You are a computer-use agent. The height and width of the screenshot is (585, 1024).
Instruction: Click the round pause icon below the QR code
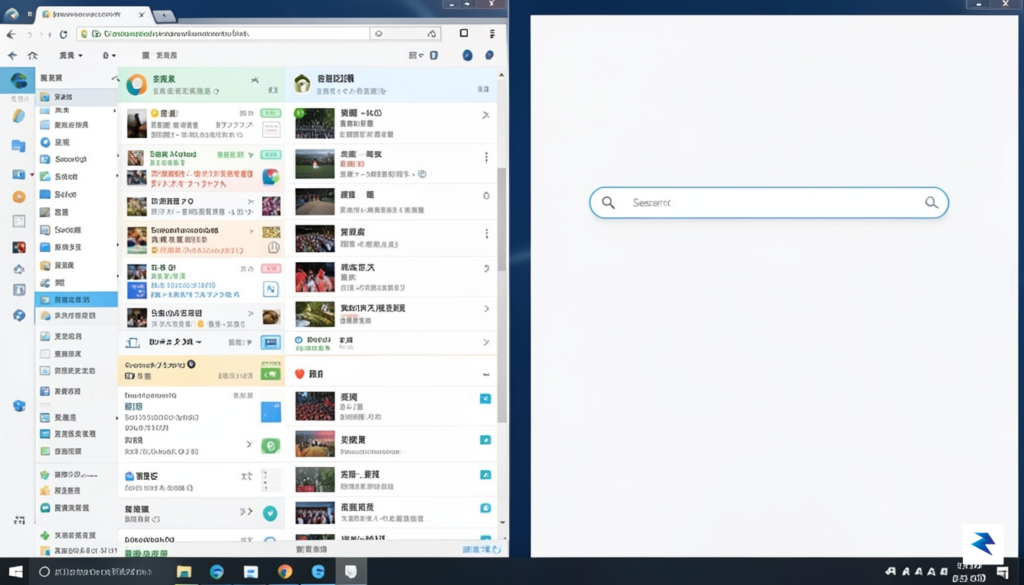coord(273,247)
